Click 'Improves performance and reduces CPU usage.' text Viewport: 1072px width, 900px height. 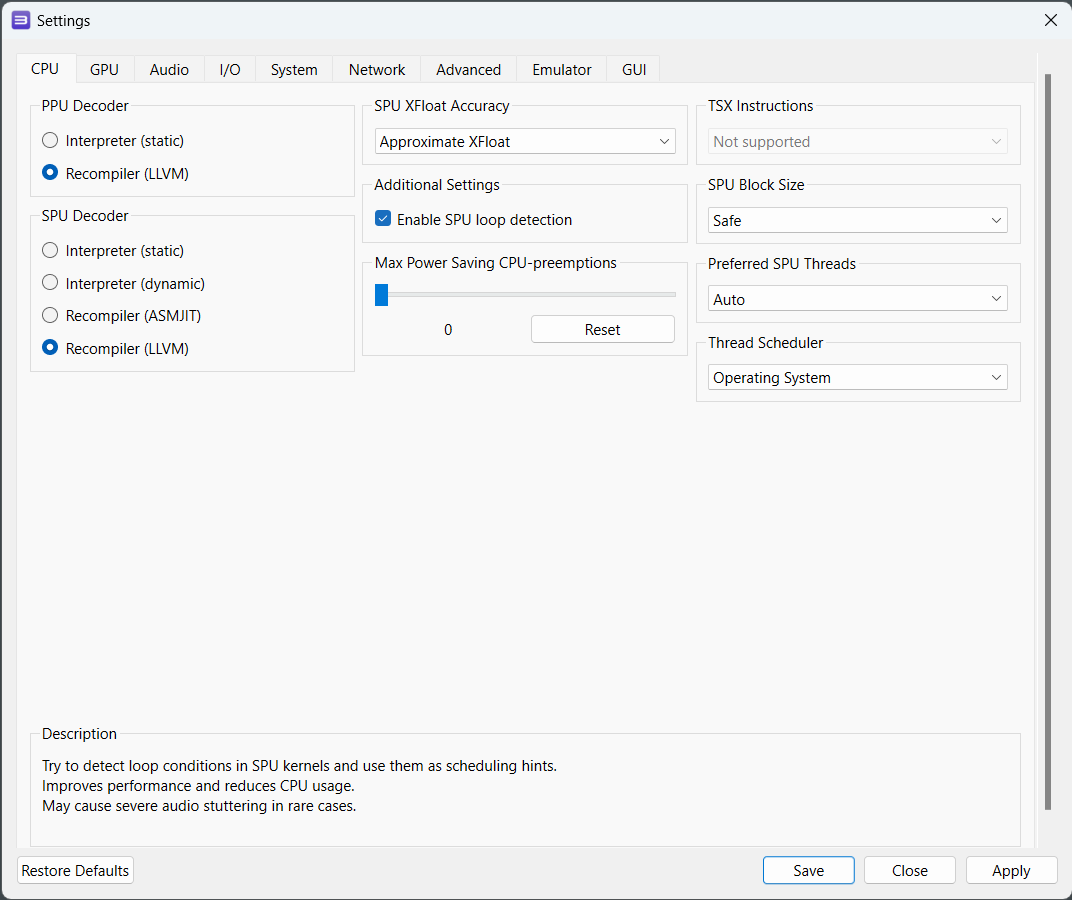click(198, 786)
